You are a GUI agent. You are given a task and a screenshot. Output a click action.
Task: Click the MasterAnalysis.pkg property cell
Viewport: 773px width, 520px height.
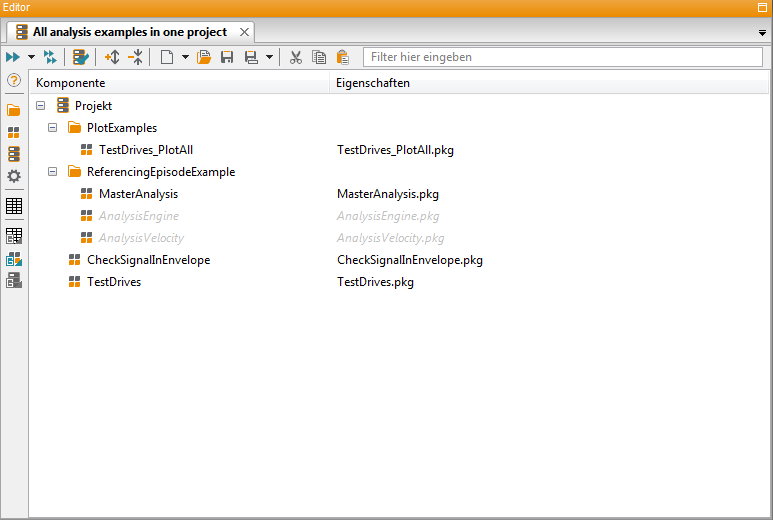388,194
